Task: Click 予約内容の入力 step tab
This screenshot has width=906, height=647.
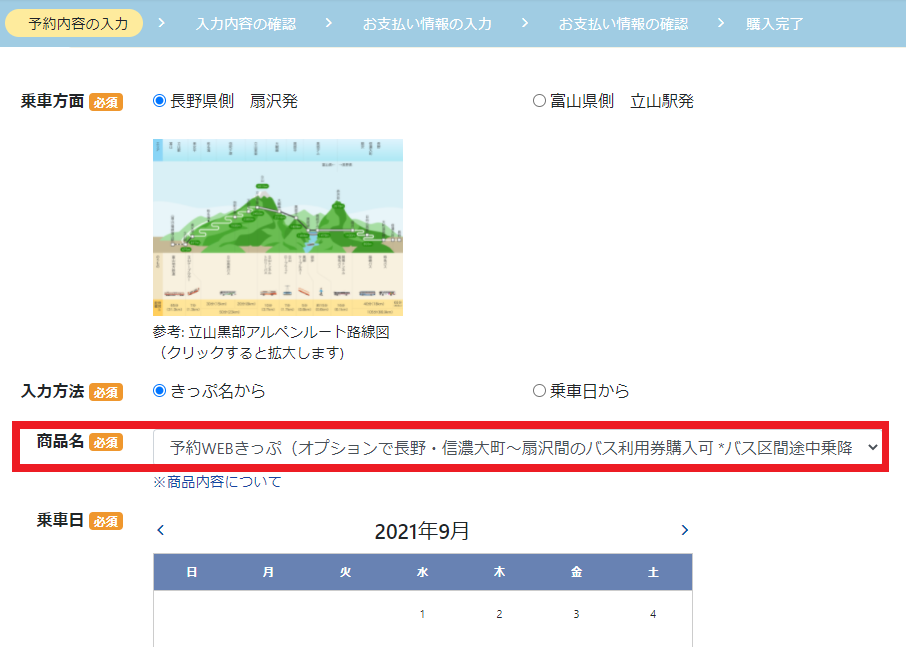Action: pos(75,23)
